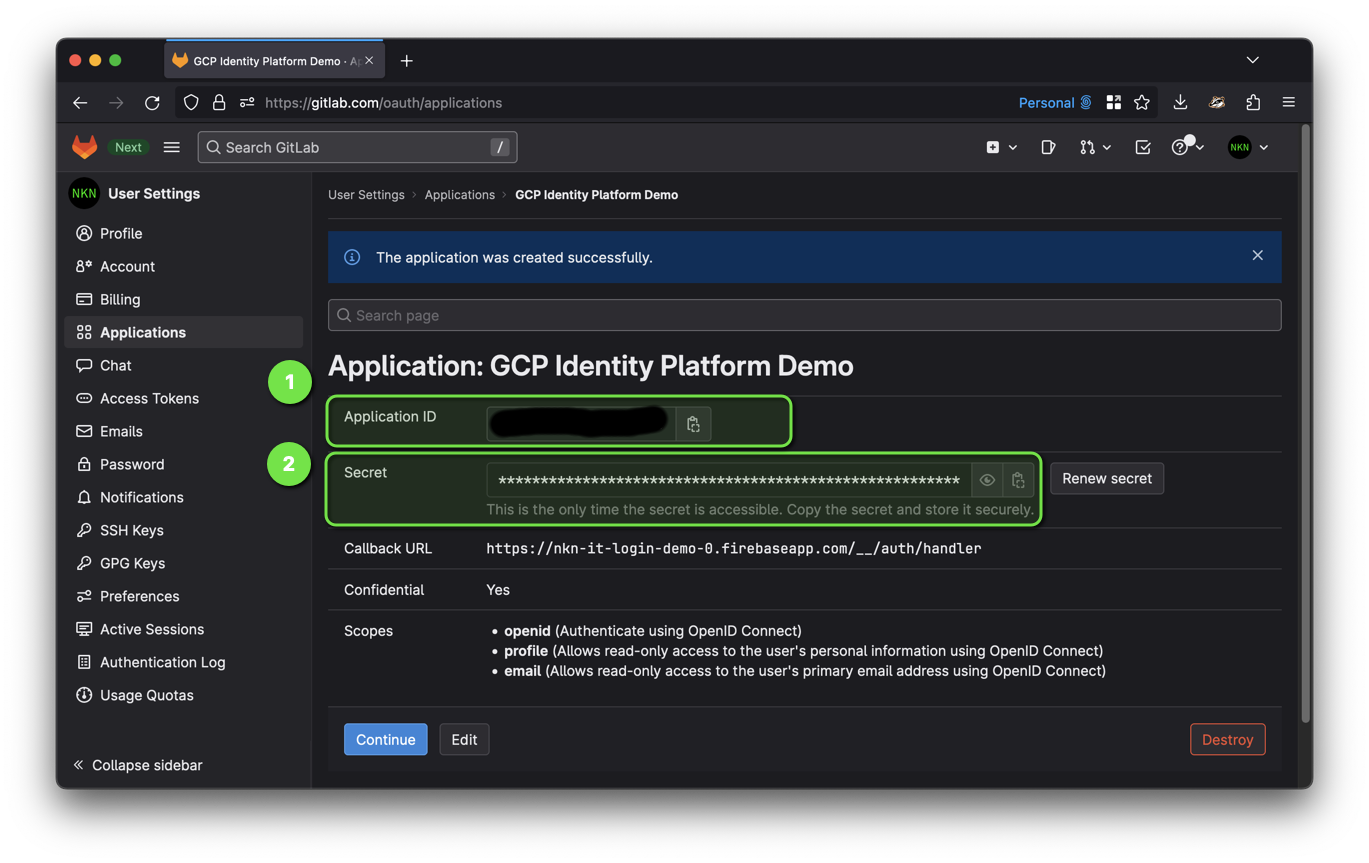Click the shield tracking protection icon
The width and height of the screenshot is (1369, 863).
click(191, 102)
